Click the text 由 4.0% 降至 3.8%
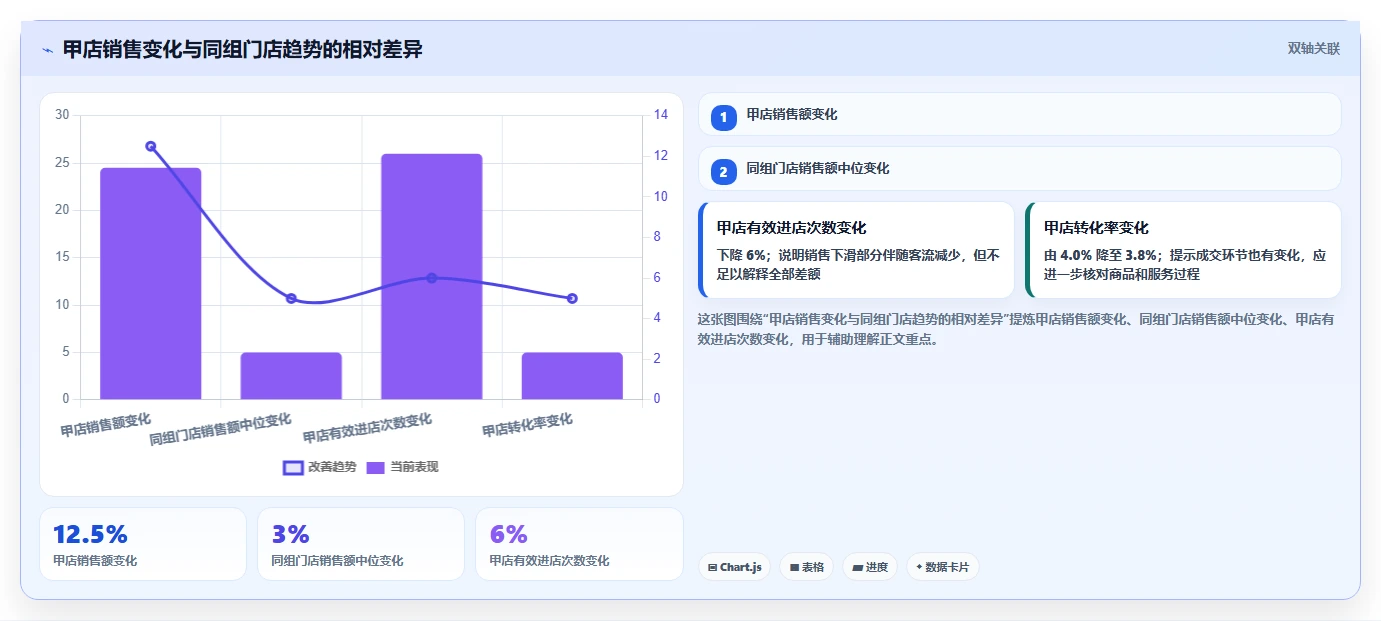The image size is (1381, 621). coord(1100,256)
